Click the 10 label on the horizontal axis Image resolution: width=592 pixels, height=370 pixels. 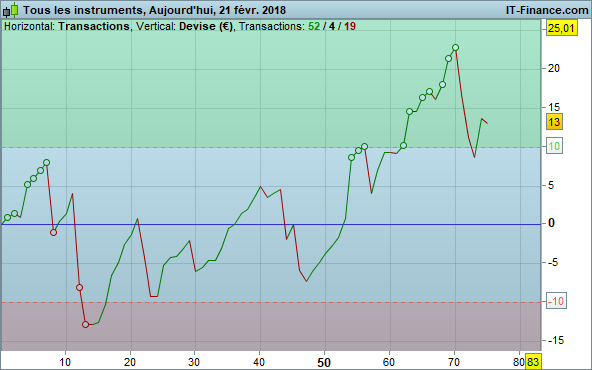[65, 362]
